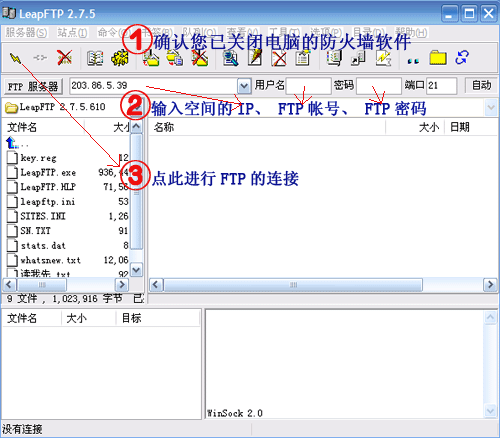Click the lightning document script icon
This screenshot has width=500, height=438.
click(x=383, y=58)
